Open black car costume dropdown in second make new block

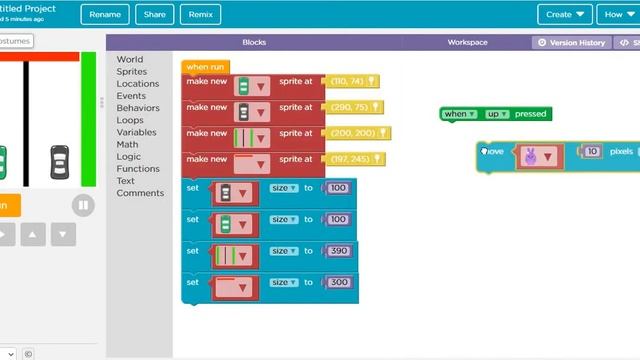252,112
